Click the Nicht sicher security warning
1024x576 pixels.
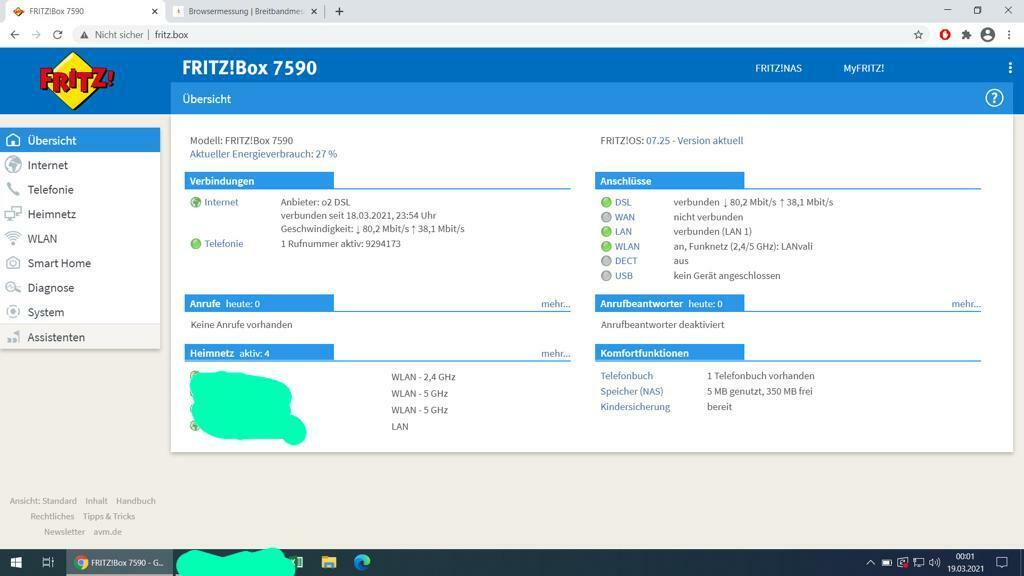coord(111,35)
